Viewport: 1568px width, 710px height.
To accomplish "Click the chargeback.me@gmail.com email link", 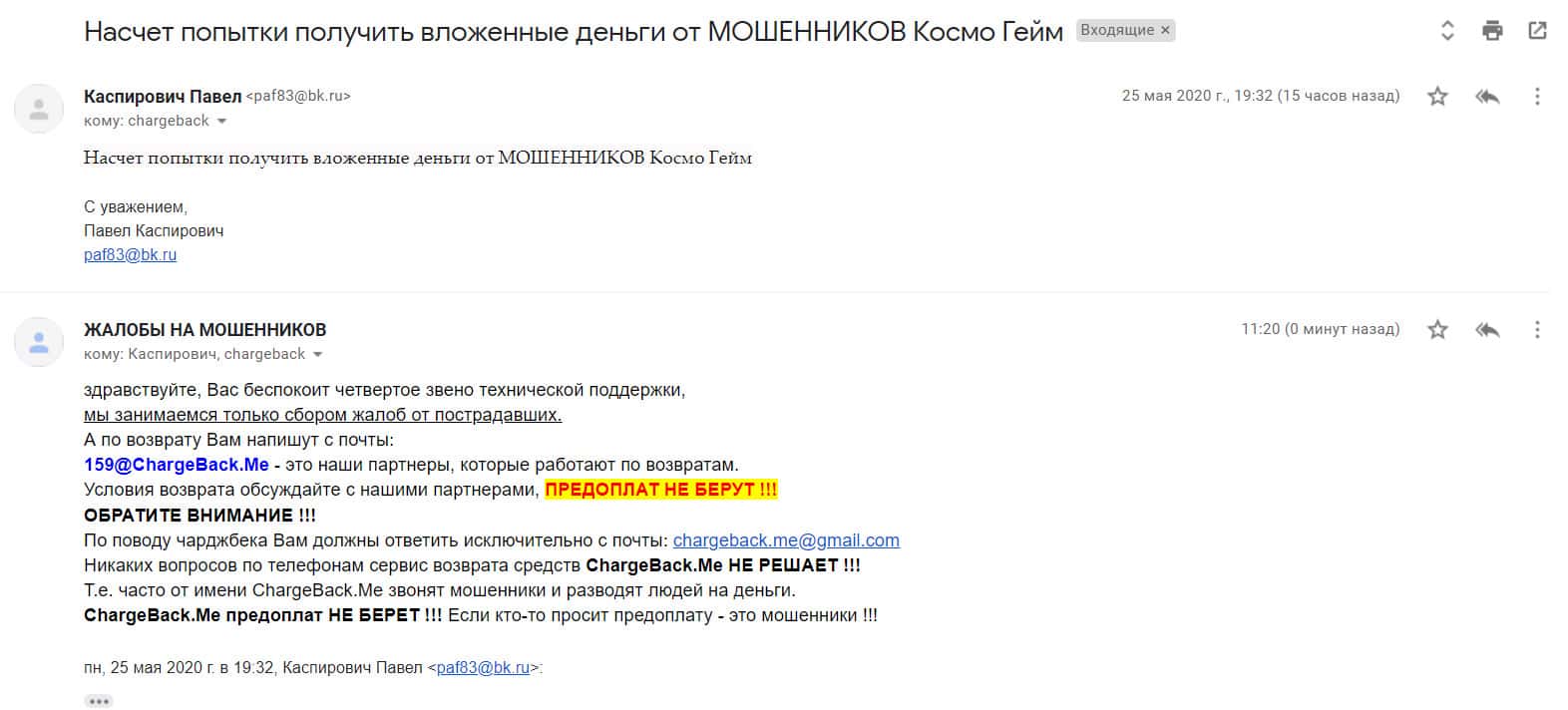I will [786, 540].
